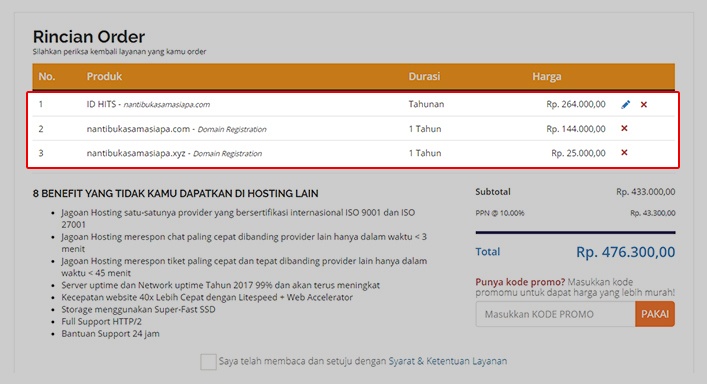Viewport: 707px width, 384px height.
Task: Select the 1 Tahun cell in the nantibukasamasiapa.com row
Action: (x=425, y=129)
